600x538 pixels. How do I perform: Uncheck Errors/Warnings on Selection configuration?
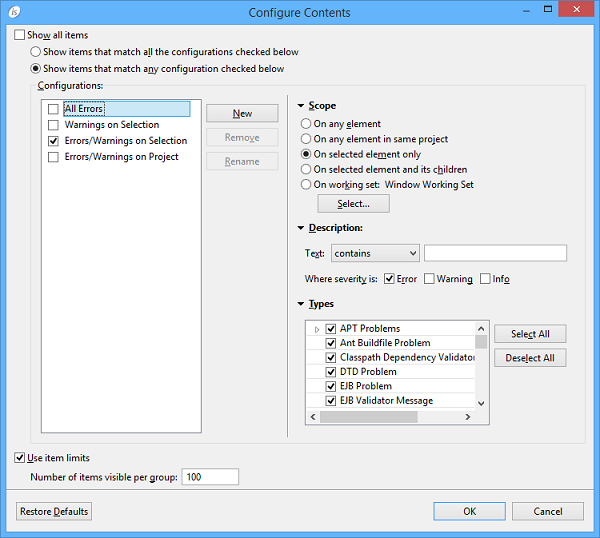53,142
